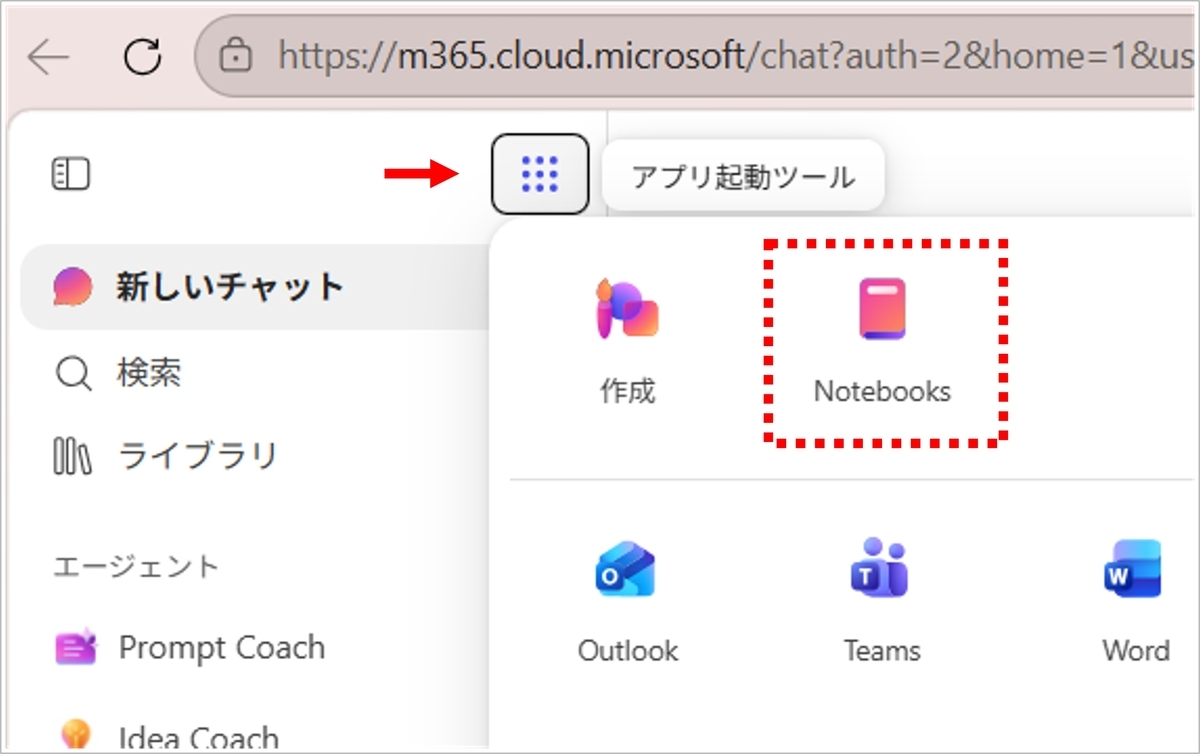Image resolution: width=1200 pixels, height=754 pixels.
Task: Collapse the sidebar panel icon
Action: tap(71, 174)
